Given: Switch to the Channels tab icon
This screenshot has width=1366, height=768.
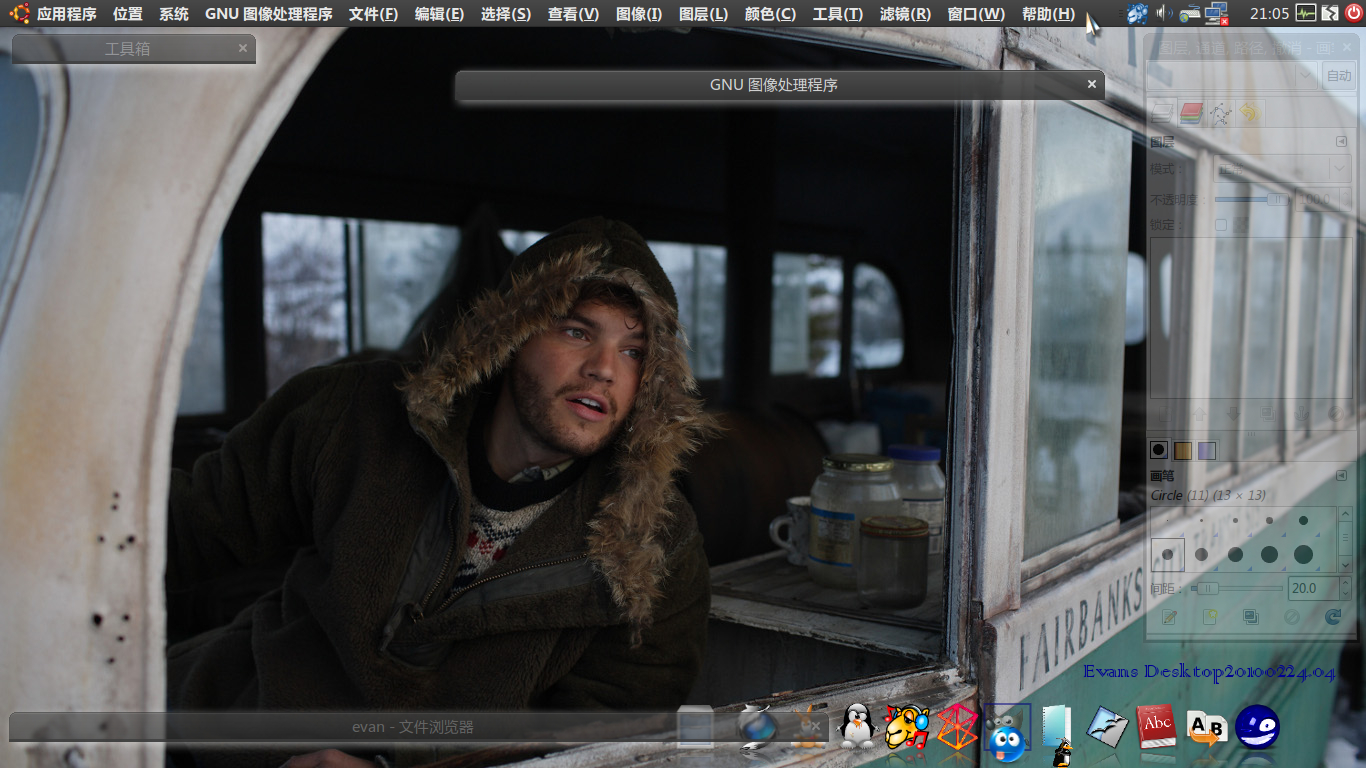Looking at the screenshot, I should click(x=1190, y=113).
